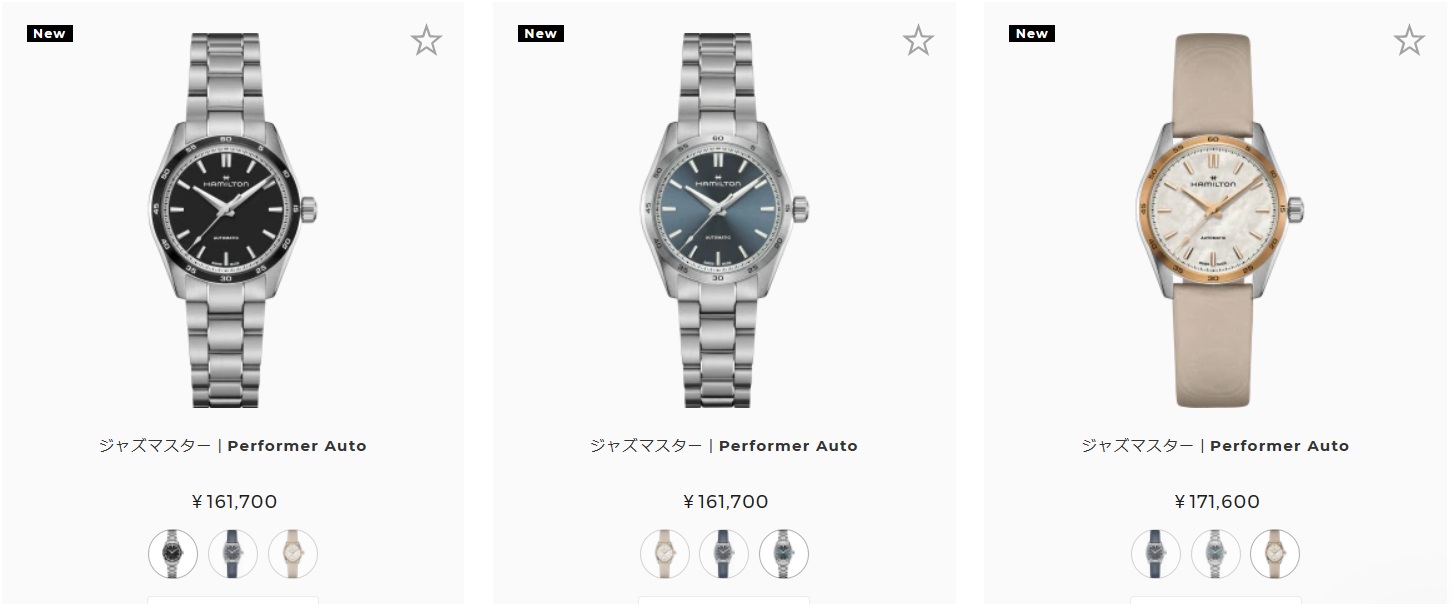This screenshot has width=1452, height=604.
Task: Select steel bracelet blue dial variant under second watch
Action: 784,553
